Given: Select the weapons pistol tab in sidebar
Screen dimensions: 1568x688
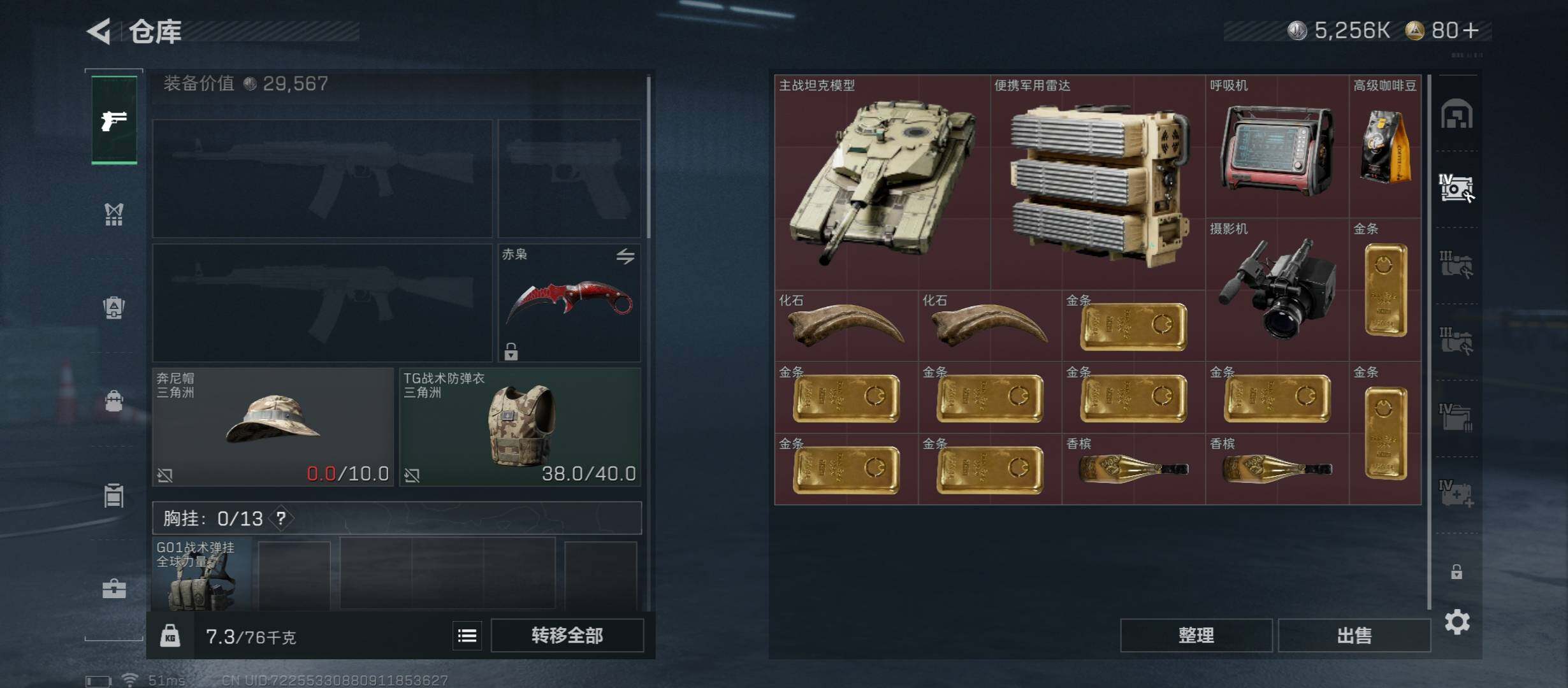Looking at the screenshot, I should click(114, 120).
